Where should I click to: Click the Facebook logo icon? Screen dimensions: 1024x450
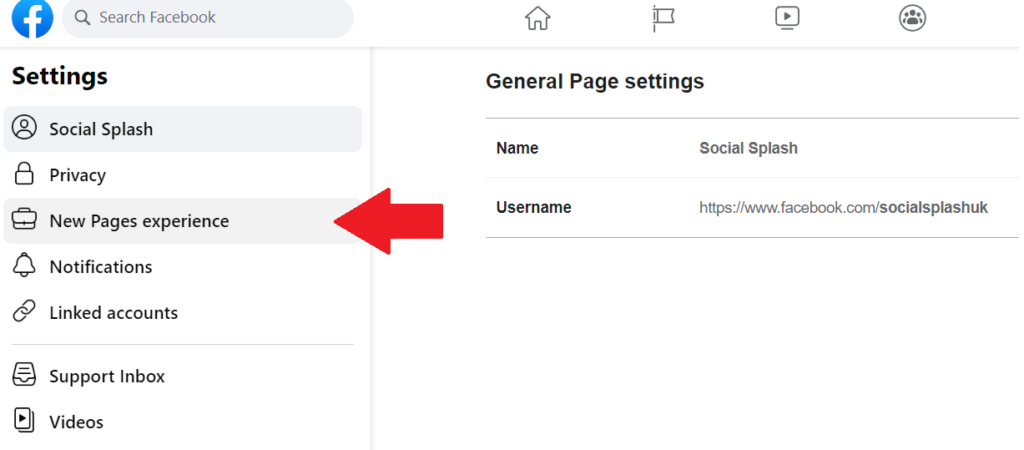tap(32, 18)
